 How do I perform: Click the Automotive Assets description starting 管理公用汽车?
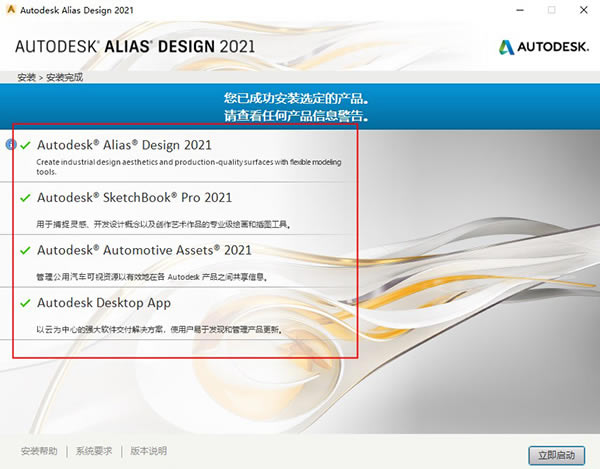[152, 277]
